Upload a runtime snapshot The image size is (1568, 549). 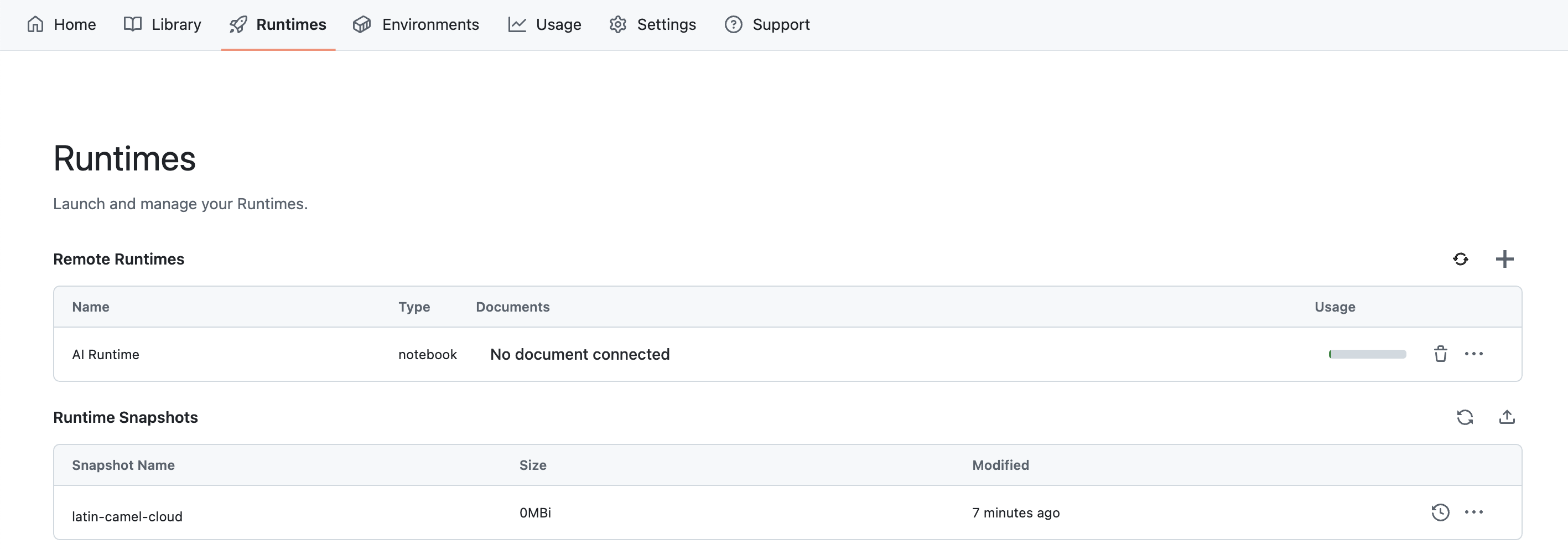(x=1507, y=417)
